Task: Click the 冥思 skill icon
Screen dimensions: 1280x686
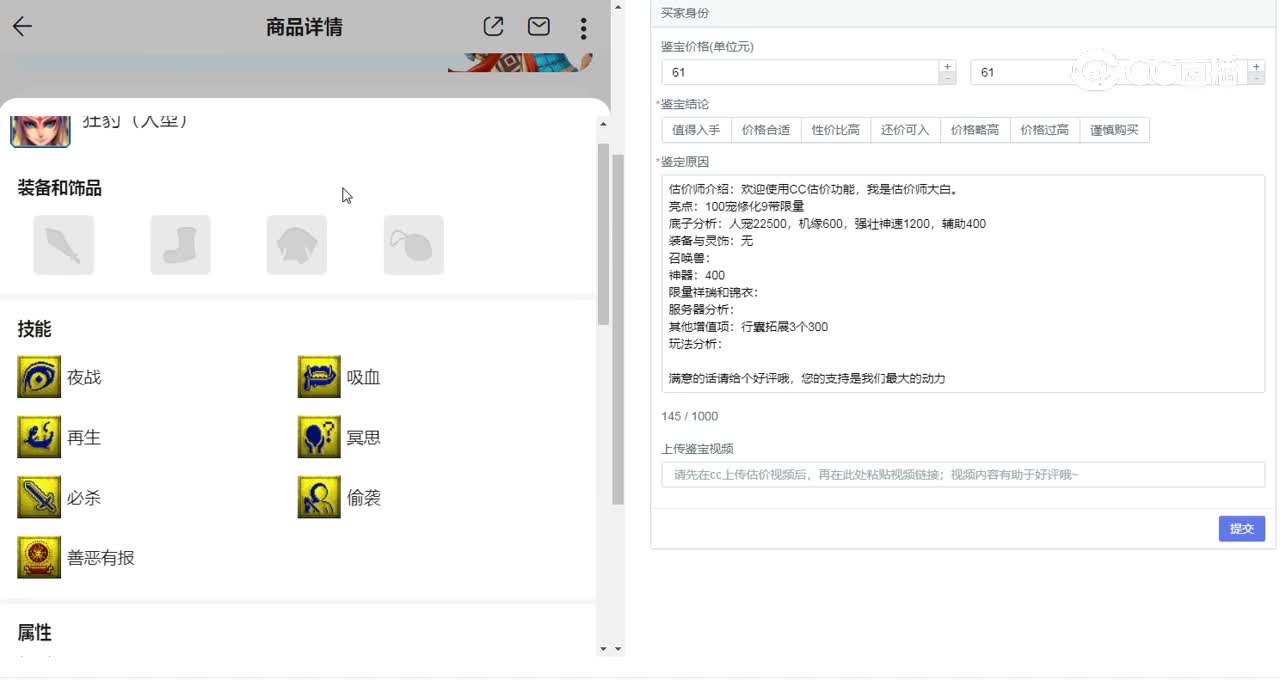Action: [x=318, y=437]
